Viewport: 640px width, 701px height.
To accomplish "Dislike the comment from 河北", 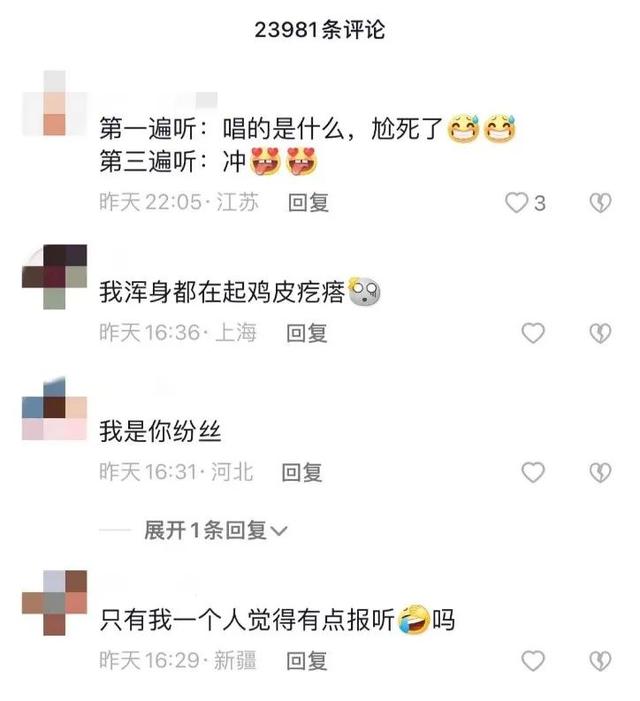I will coord(600,473).
